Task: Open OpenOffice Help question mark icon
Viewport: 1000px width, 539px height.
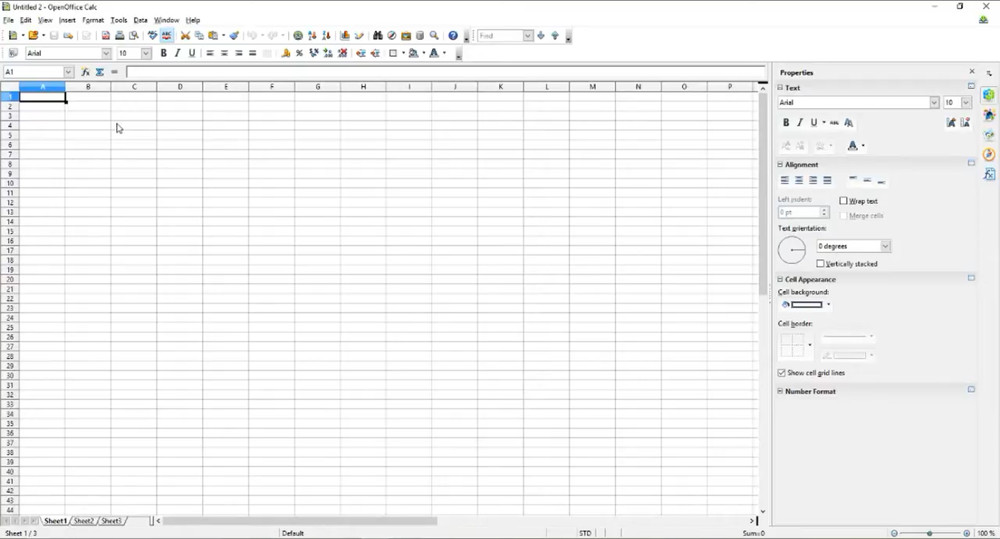Action: point(453,36)
